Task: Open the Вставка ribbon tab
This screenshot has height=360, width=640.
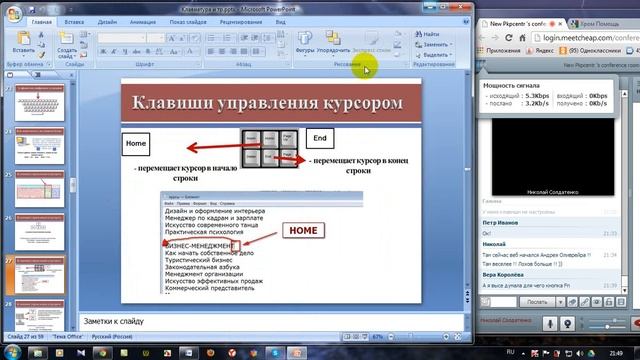Action: coord(74,22)
